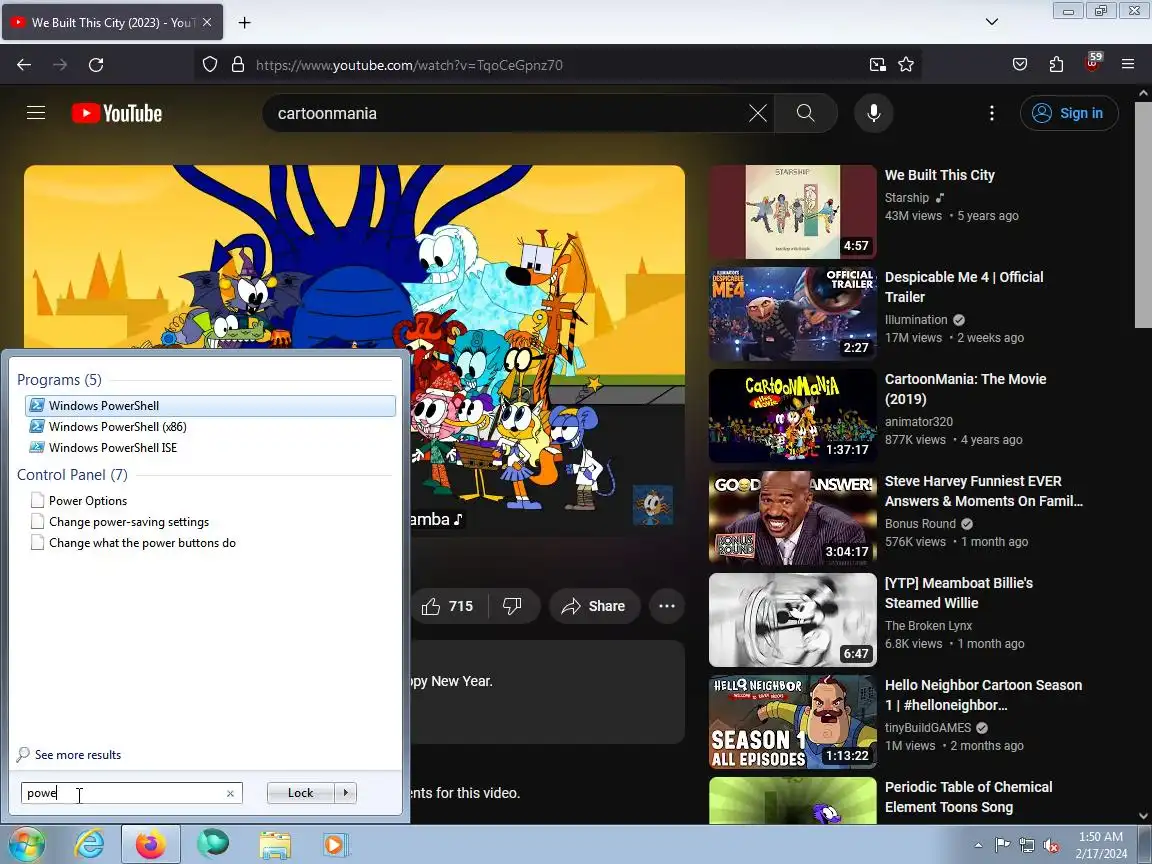Click the Windows Start orb
The width and height of the screenshot is (1152, 864).
coord(26,845)
